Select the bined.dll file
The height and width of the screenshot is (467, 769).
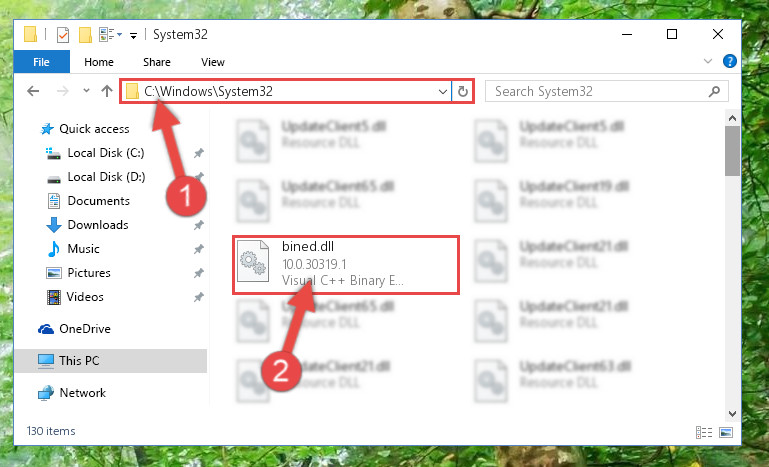pos(345,265)
